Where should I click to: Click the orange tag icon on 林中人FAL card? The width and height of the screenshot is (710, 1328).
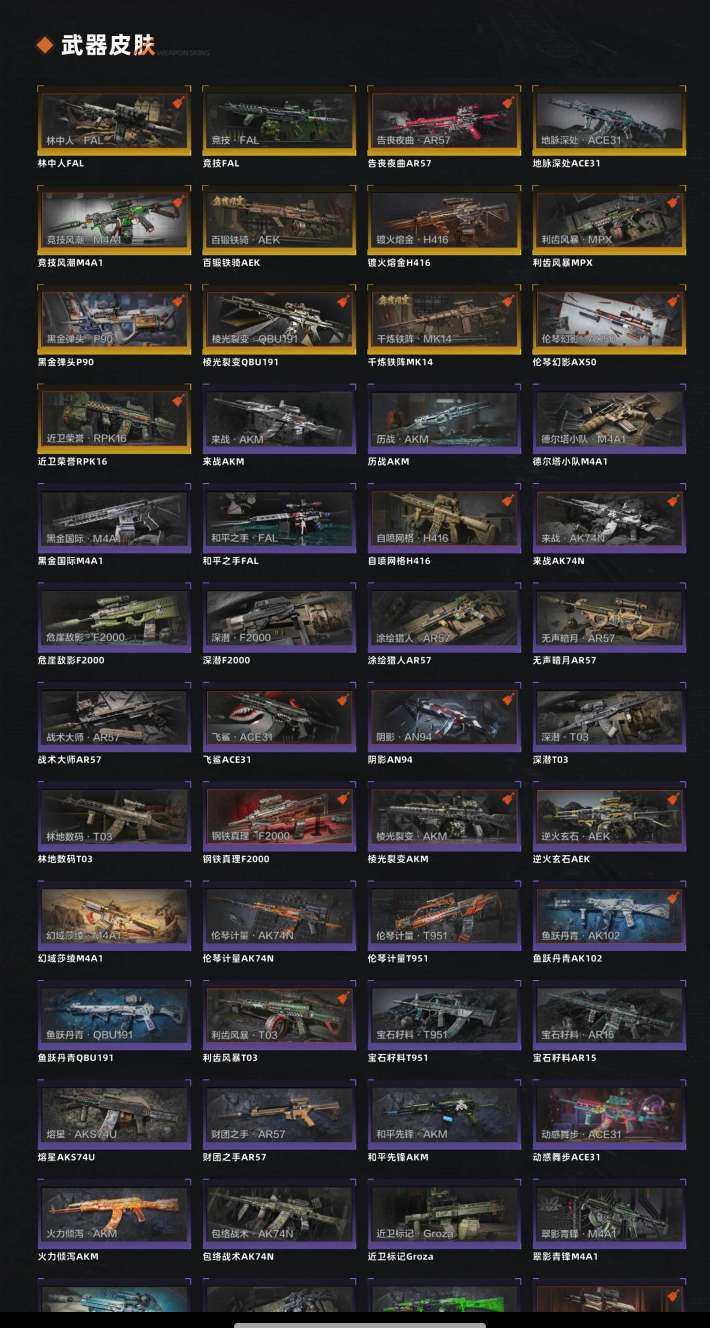point(177,103)
